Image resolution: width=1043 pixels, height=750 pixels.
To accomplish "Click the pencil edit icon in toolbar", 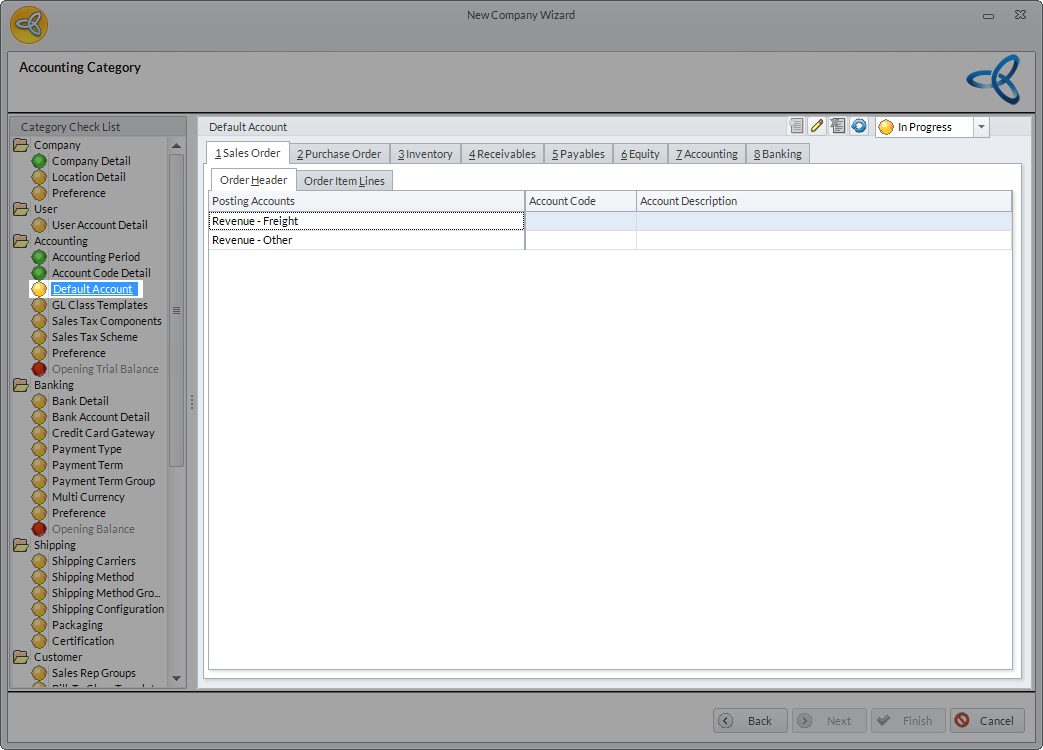I will pos(817,126).
